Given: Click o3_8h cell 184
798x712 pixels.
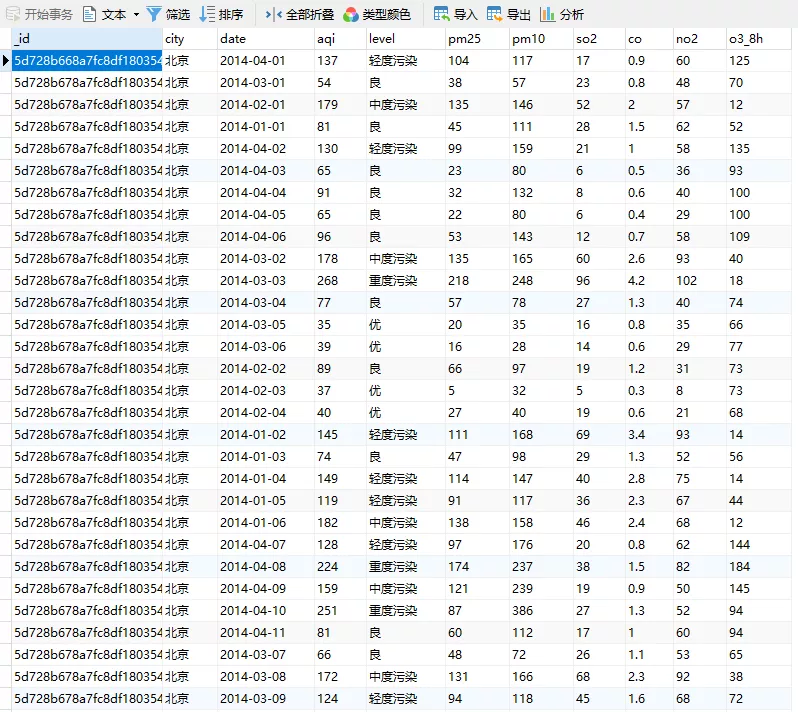Looking at the screenshot, I should pos(759,566).
